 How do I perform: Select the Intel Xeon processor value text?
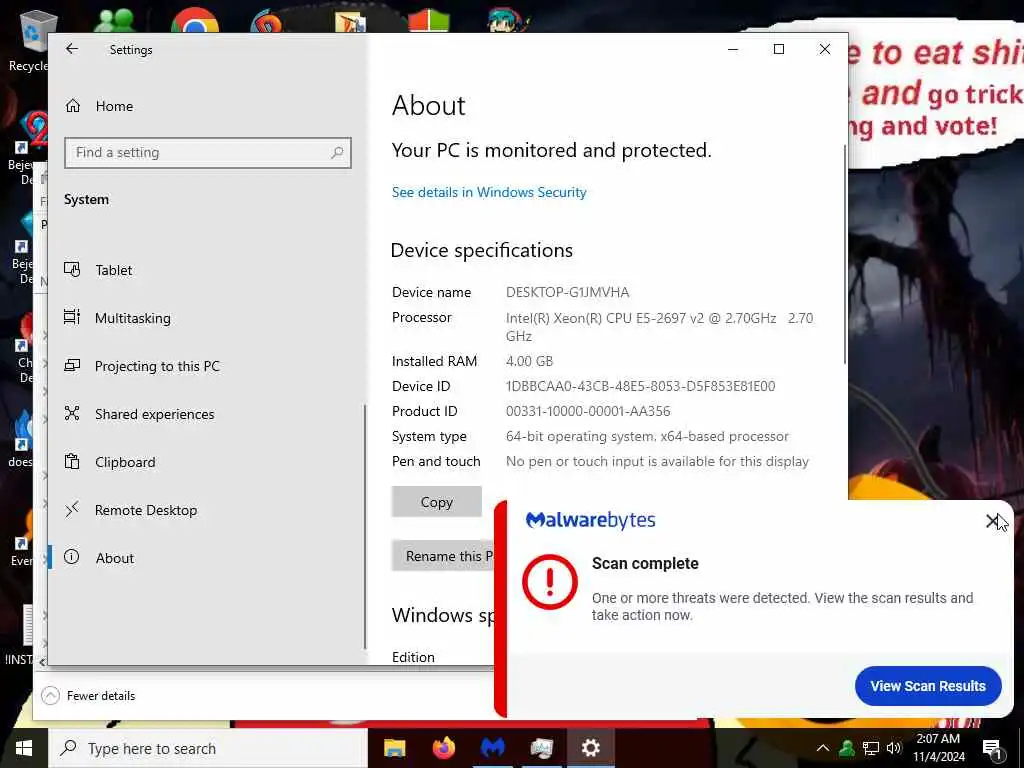click(x=659, y=327)
